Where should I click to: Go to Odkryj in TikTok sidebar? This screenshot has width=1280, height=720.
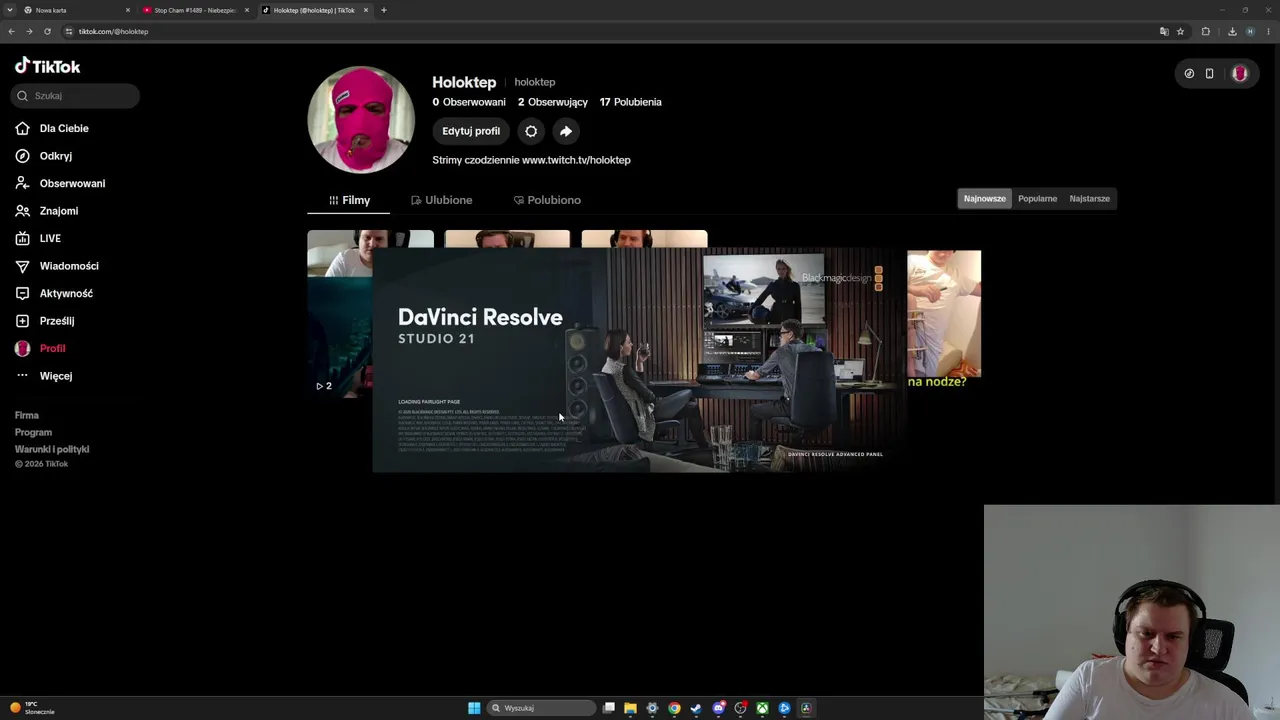43,156
